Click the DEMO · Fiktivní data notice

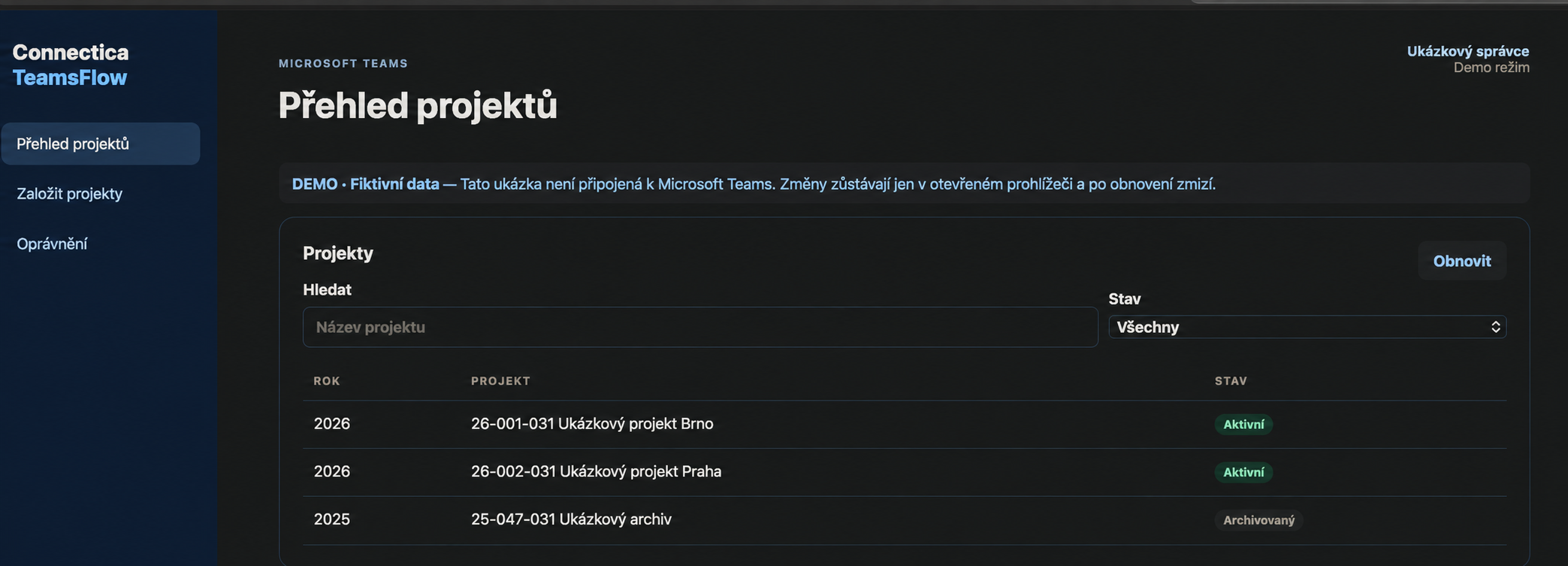pyautogui.click(x=905, y=183)
